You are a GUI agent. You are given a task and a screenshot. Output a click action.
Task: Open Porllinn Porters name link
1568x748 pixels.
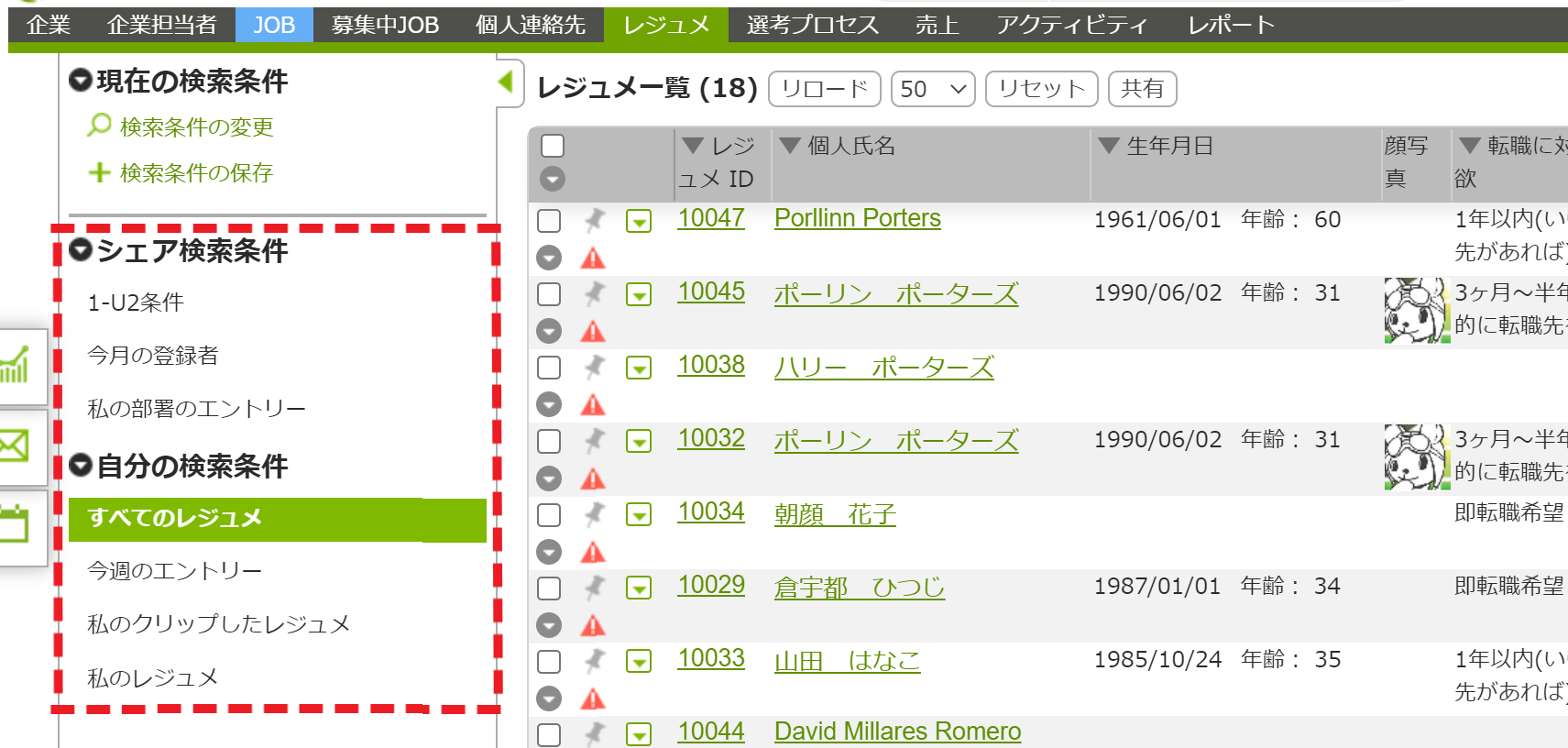[x=858, y=218]
